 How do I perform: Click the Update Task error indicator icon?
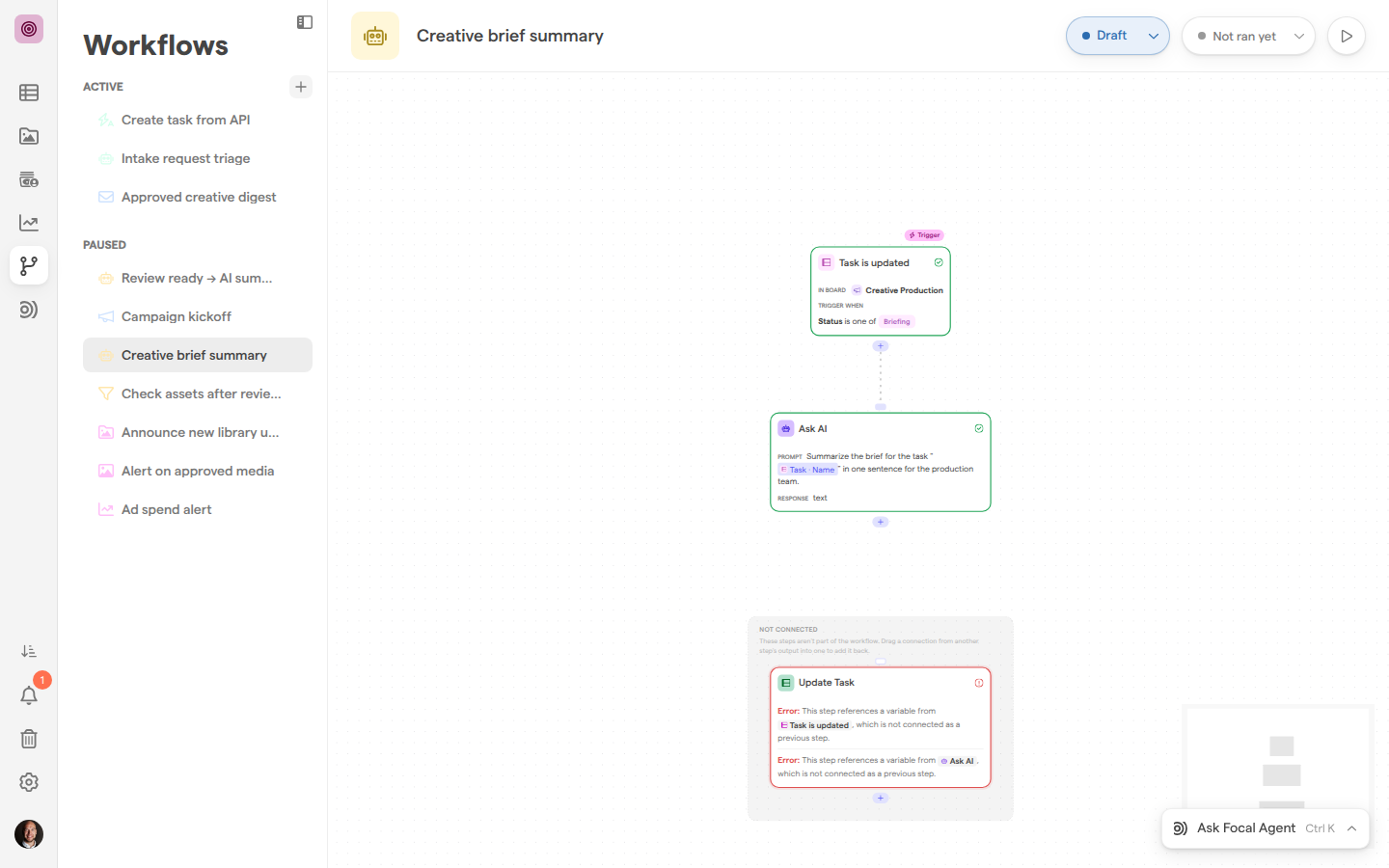[979, 683]
